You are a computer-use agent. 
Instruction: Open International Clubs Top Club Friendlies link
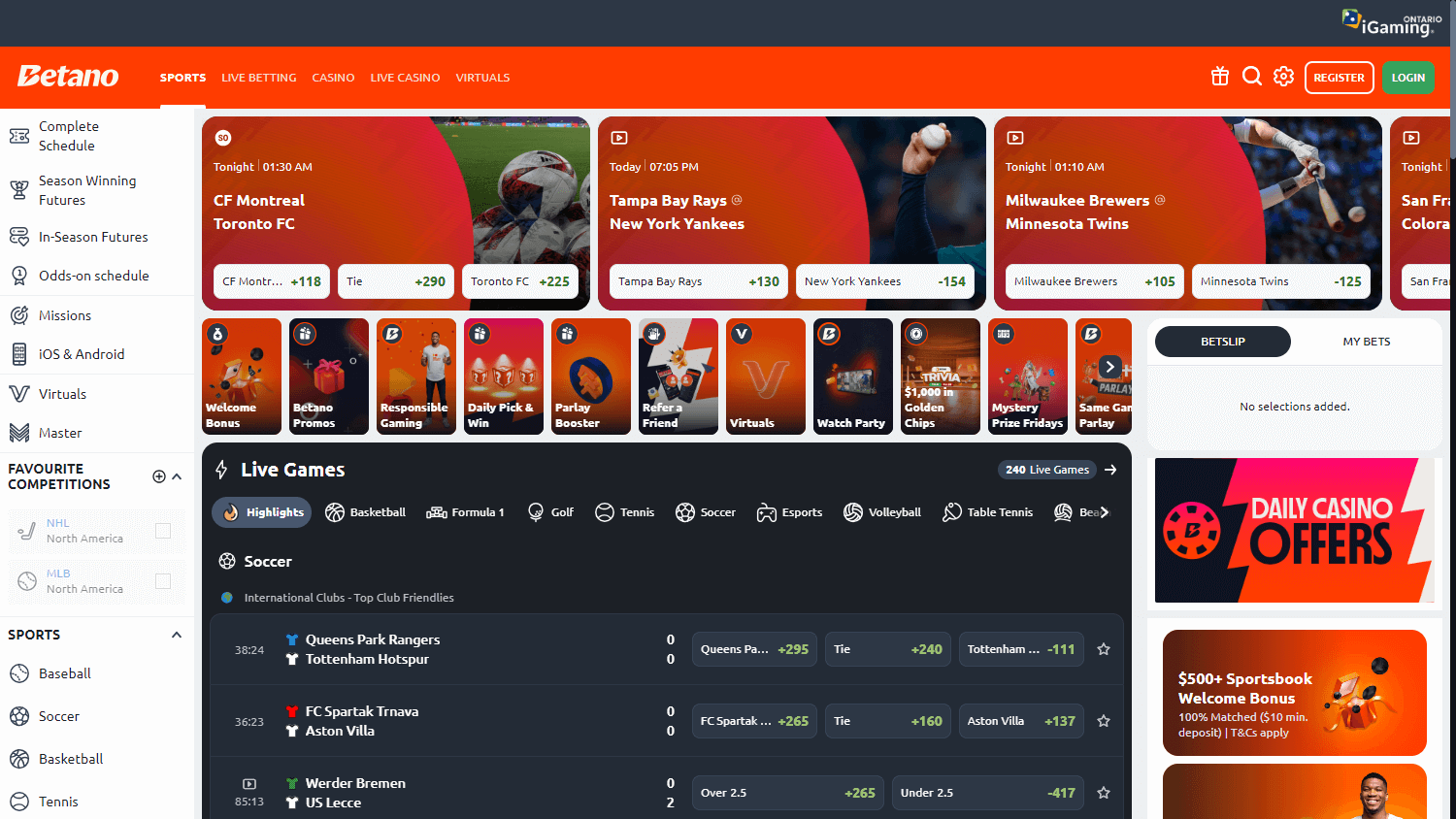(348, 598)
